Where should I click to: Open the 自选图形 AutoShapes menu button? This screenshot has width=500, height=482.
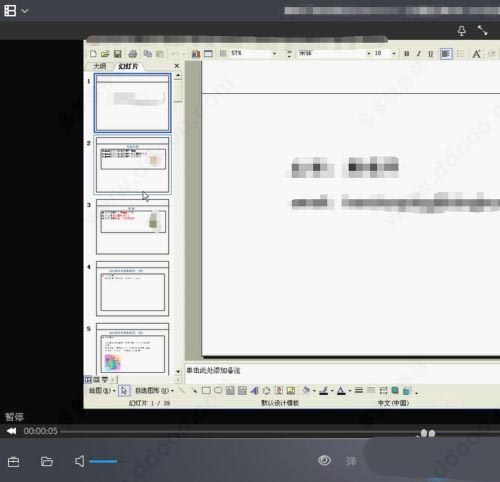pos(154,390)
